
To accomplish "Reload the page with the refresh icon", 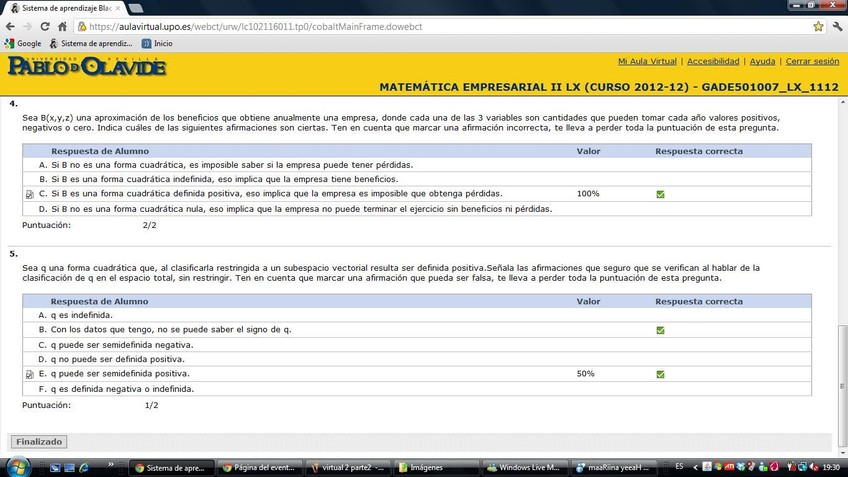I will pos(46,26).
